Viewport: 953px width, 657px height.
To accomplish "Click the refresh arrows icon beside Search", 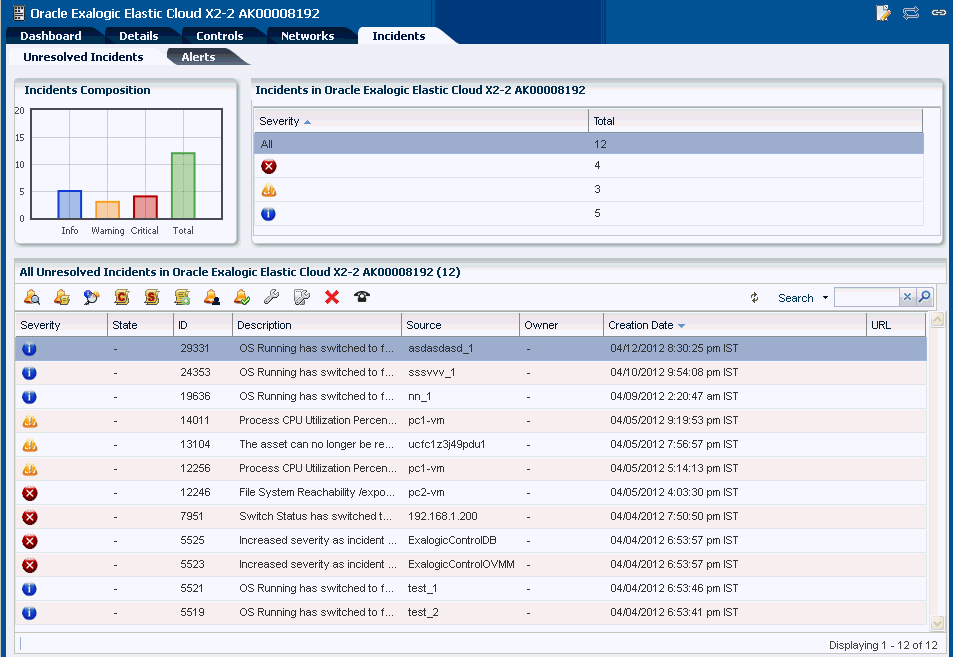I will point(755,298).
